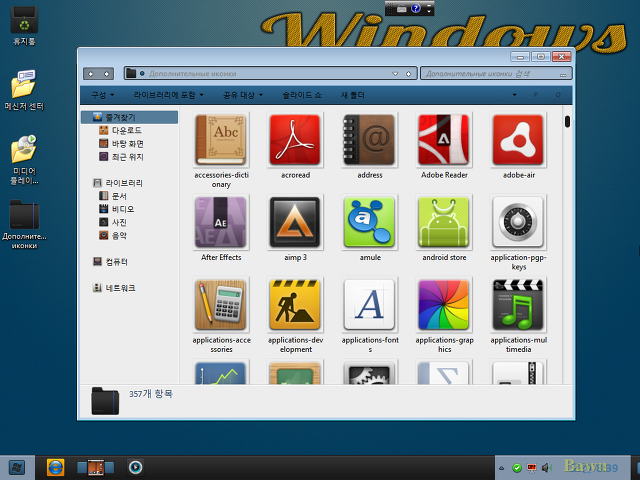This screenshot has height=480, width=640.
Task: Select 최근 위치 in the navigation pane
Action: 122,157
